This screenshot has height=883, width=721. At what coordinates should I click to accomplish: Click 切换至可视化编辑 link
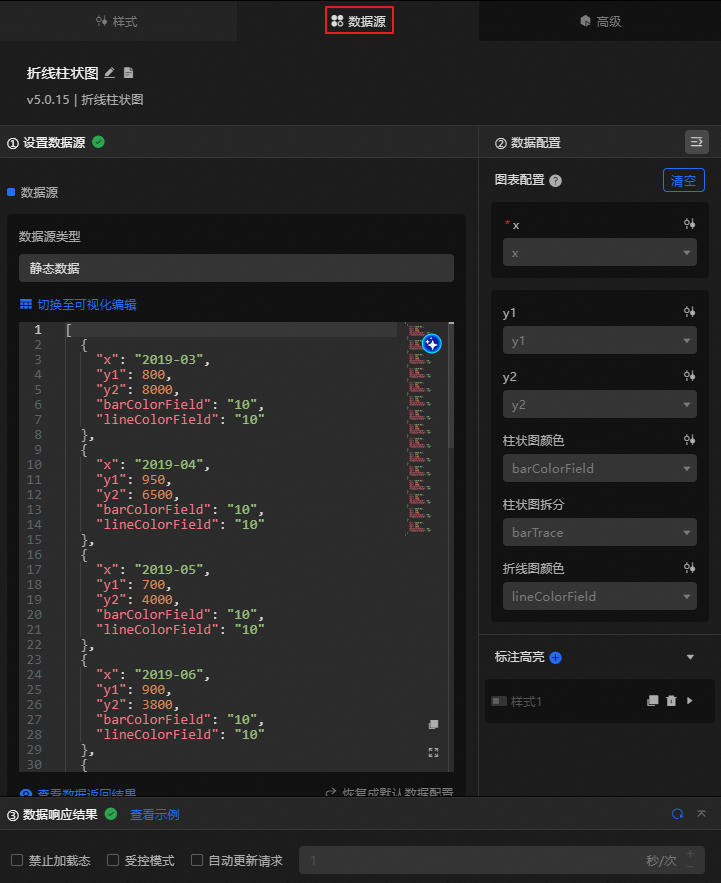[87, 305]
